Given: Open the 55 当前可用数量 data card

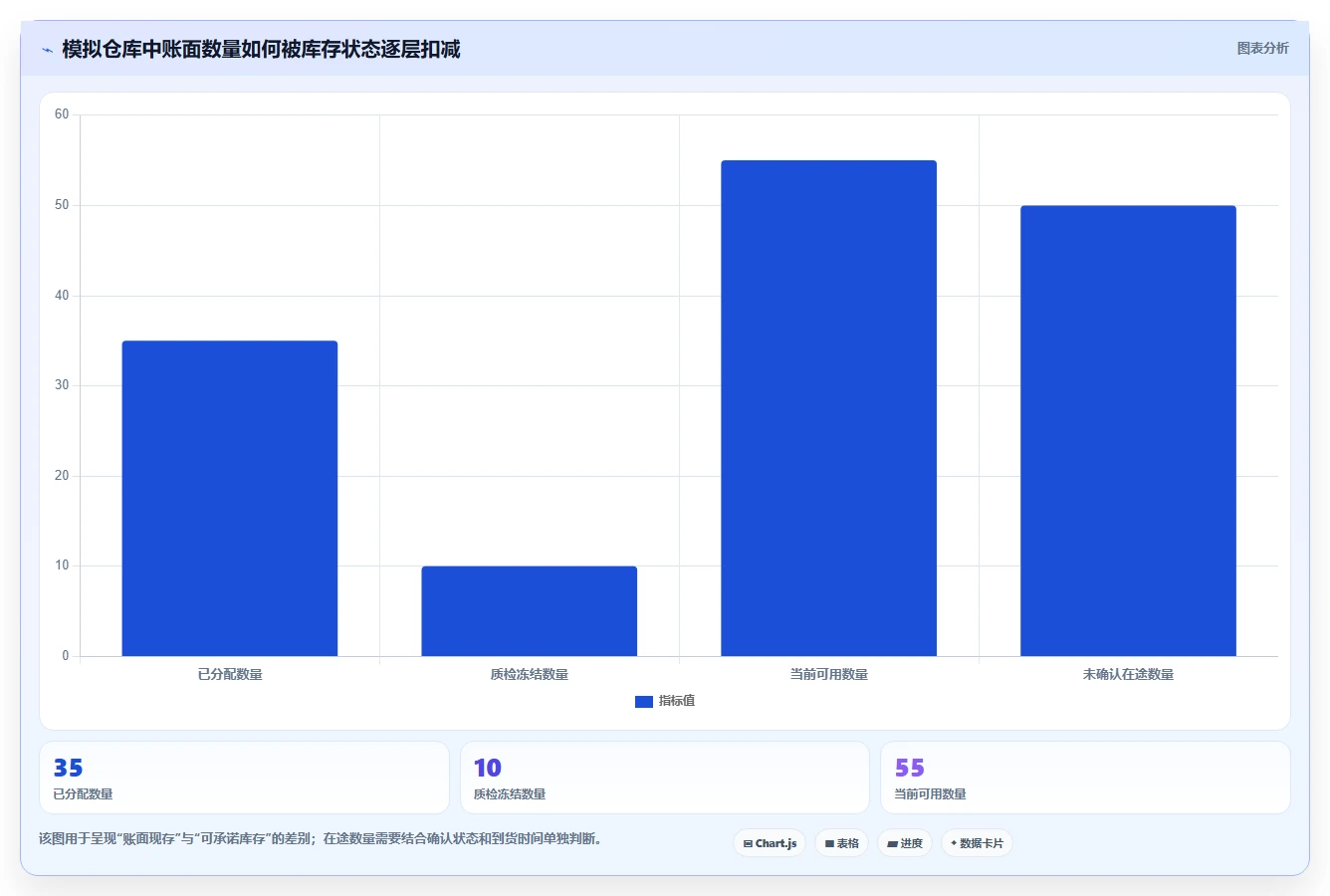Looking at the screenshot, I should tap(1085, 778).
